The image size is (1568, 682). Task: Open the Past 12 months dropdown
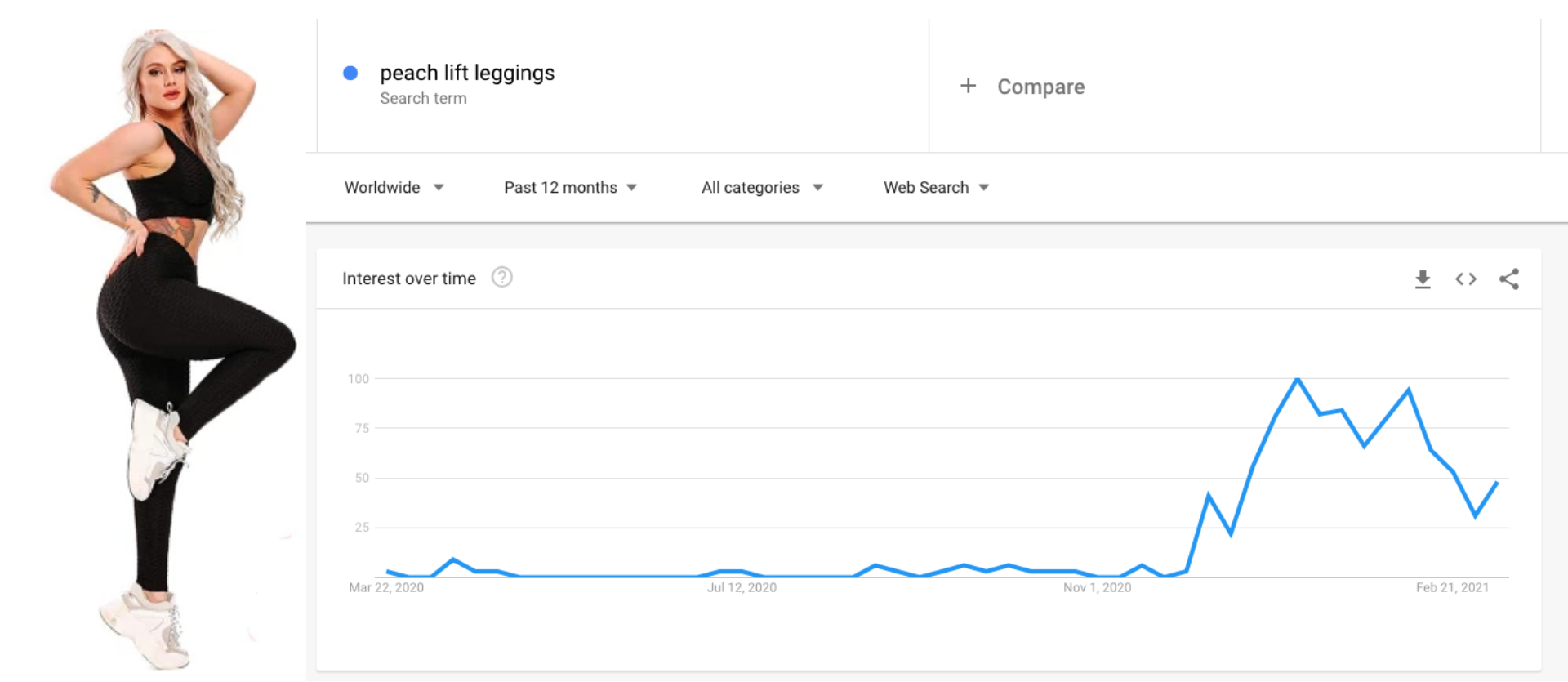tap(570, 188)
